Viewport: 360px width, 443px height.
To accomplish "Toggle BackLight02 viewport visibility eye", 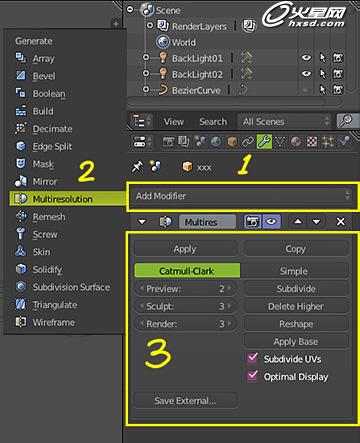I will [x=306, y=73].
